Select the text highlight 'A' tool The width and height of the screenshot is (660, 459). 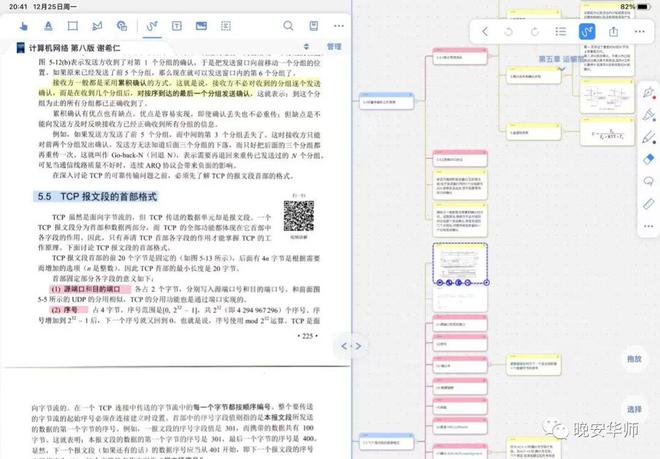point(48,26)
